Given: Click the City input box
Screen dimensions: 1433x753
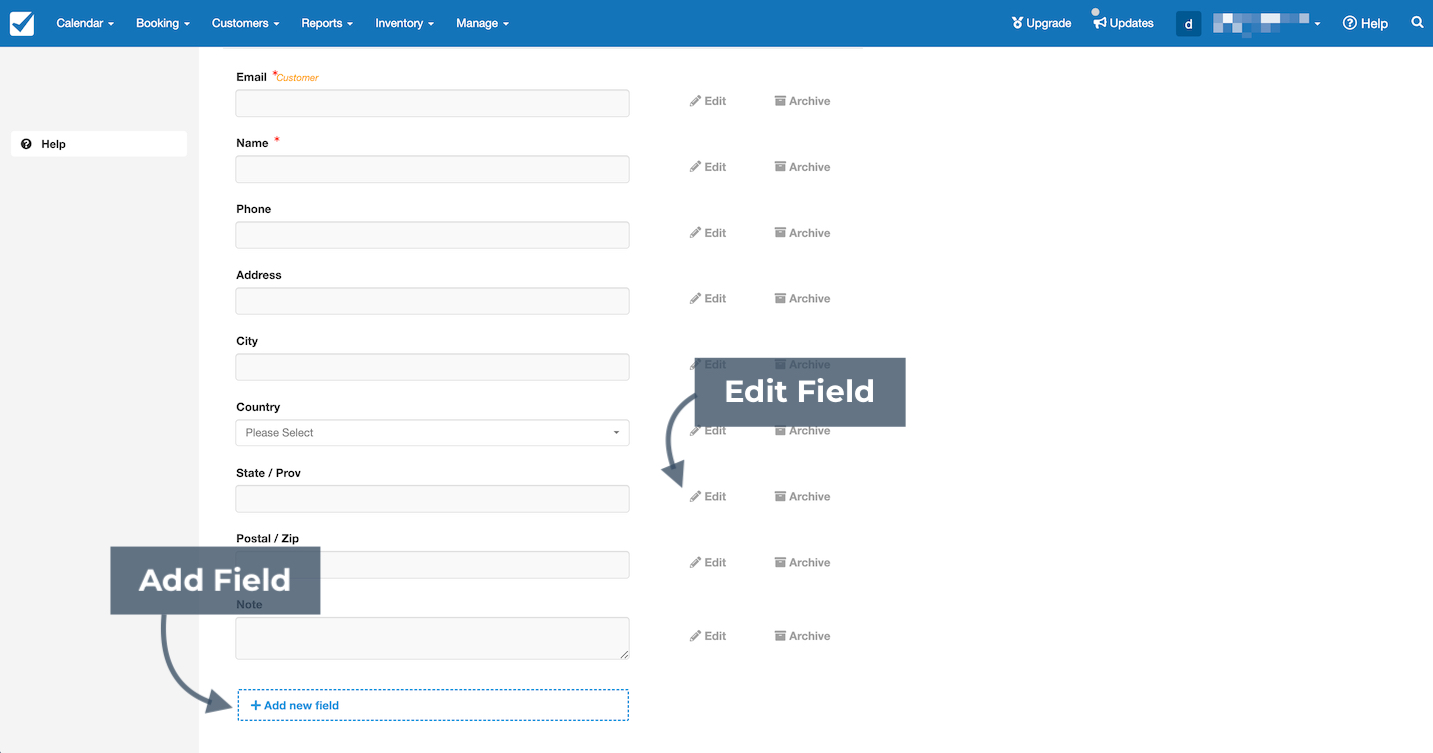Looking at the screenshot, I should (432, 367).
